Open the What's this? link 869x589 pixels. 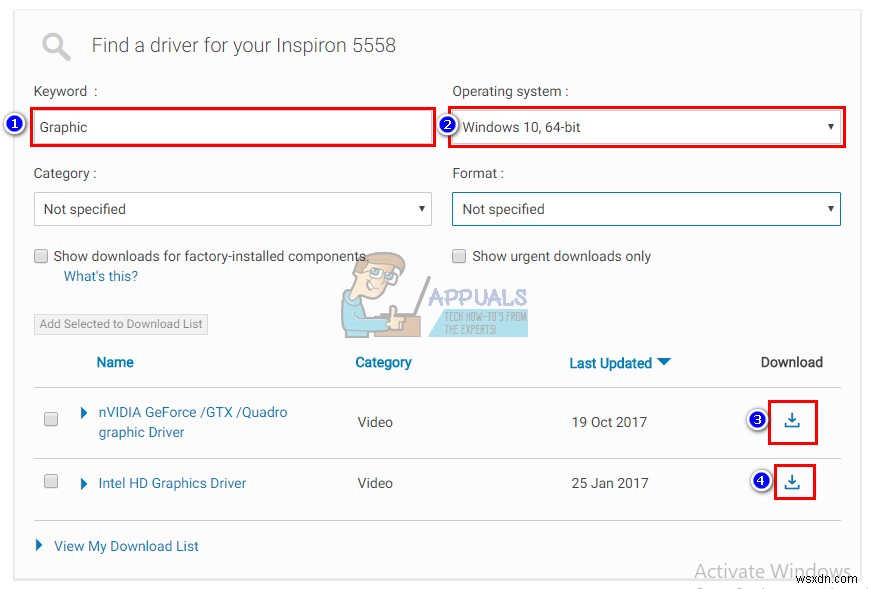tap(101, 276)
